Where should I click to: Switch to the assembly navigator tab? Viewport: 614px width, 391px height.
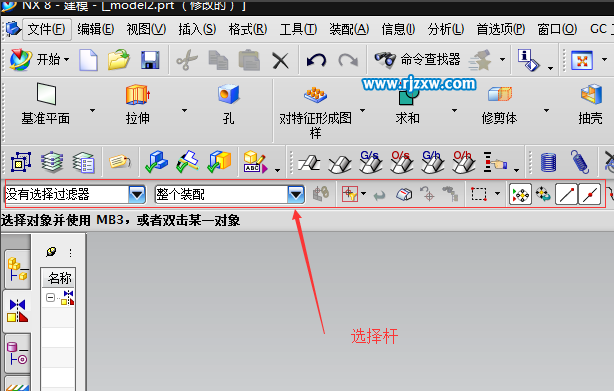(x=18, y=270)
